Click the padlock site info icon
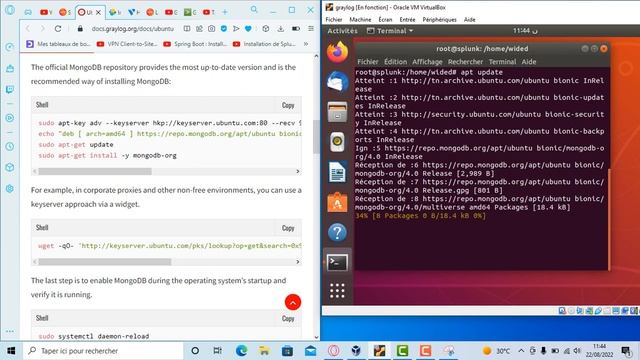Viewport: 640px width, 360px height. coord(80,29)
